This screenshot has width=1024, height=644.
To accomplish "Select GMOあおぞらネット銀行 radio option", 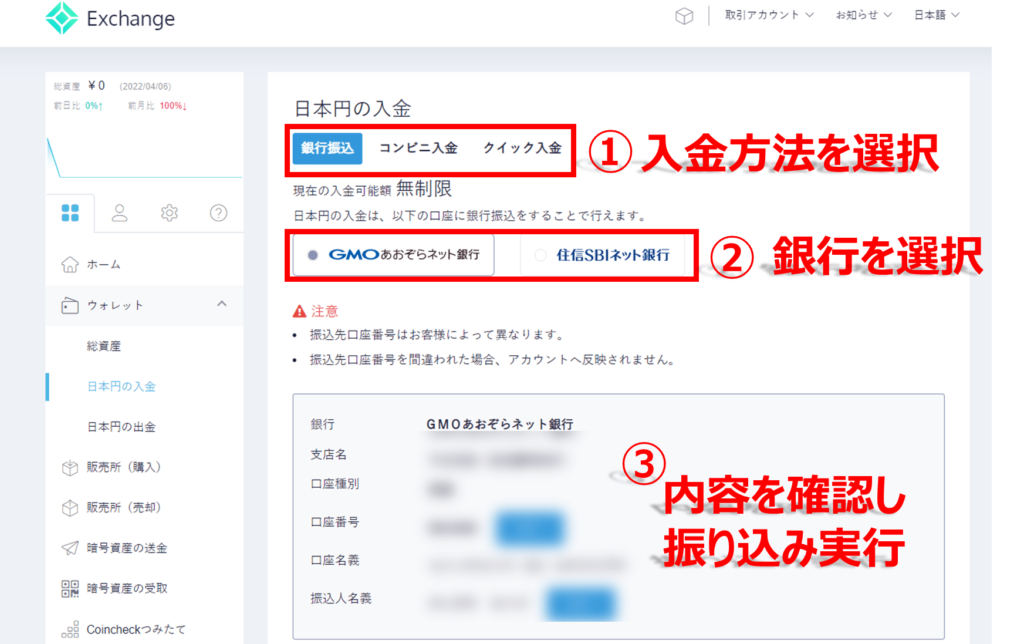I will 393,255.
